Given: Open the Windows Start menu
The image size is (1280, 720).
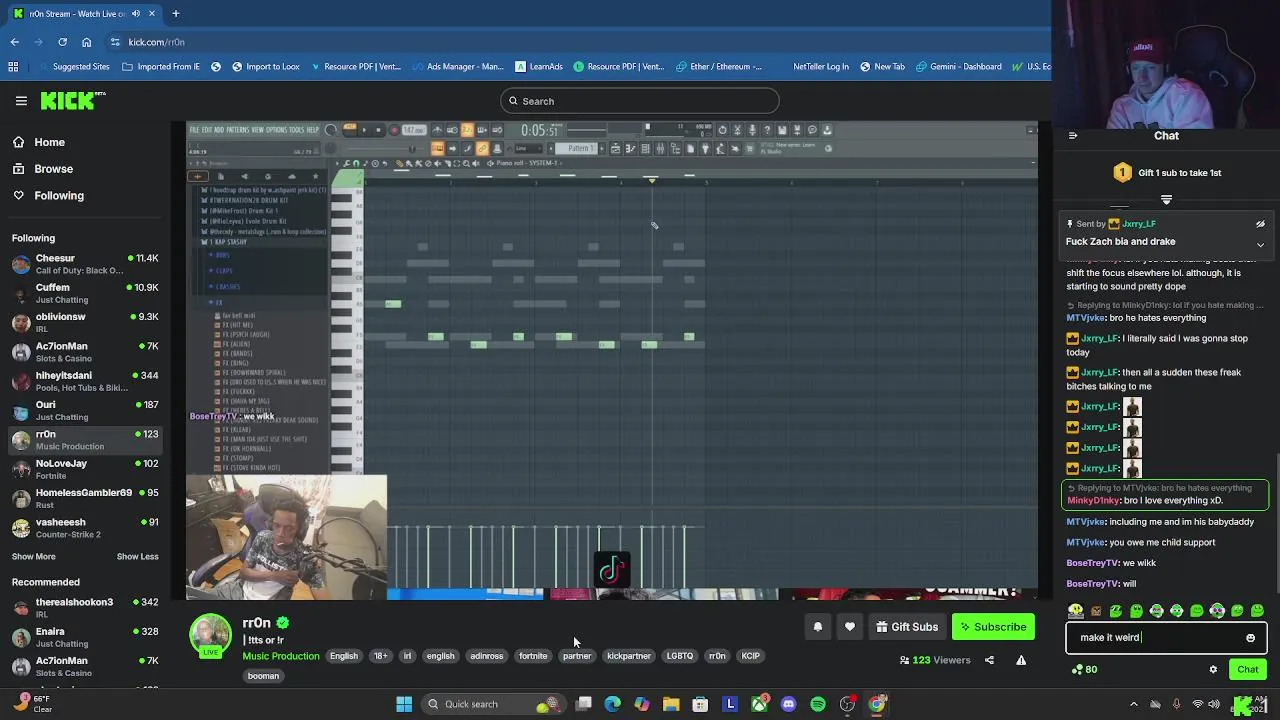Looking at the screenshot, I should click(x=404, y=704).
